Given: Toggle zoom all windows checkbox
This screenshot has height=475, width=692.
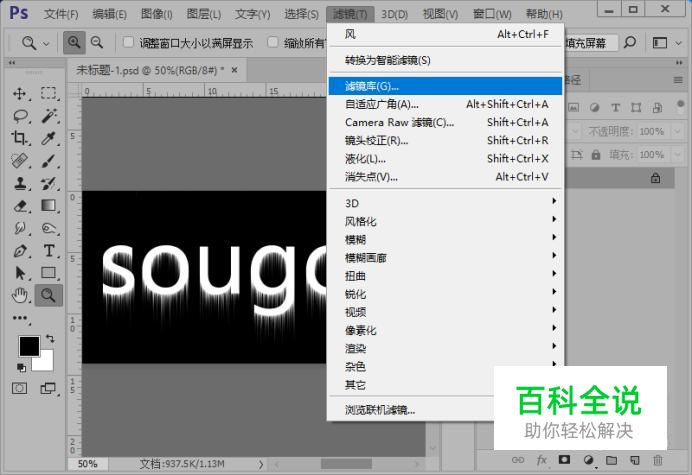Looking at the screenshot, I should tap(273, 42).
